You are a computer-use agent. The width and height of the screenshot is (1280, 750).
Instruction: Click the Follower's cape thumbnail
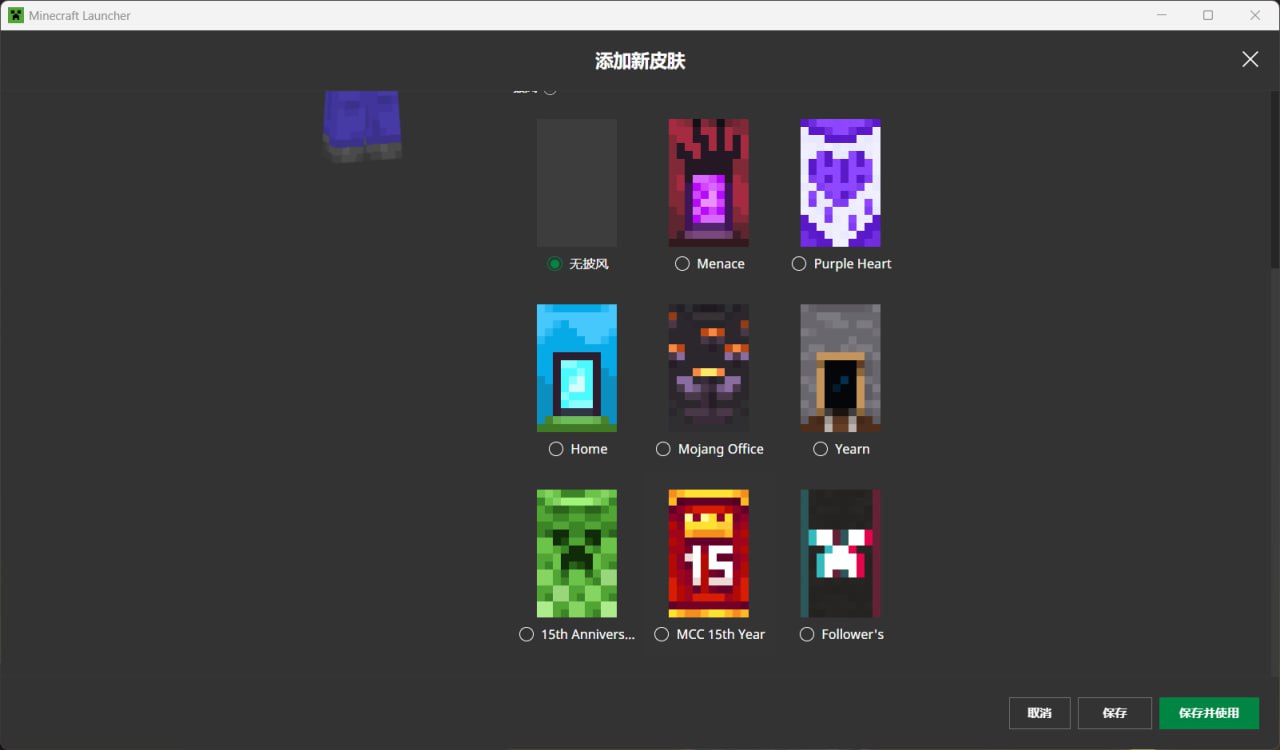coord(840,553)
